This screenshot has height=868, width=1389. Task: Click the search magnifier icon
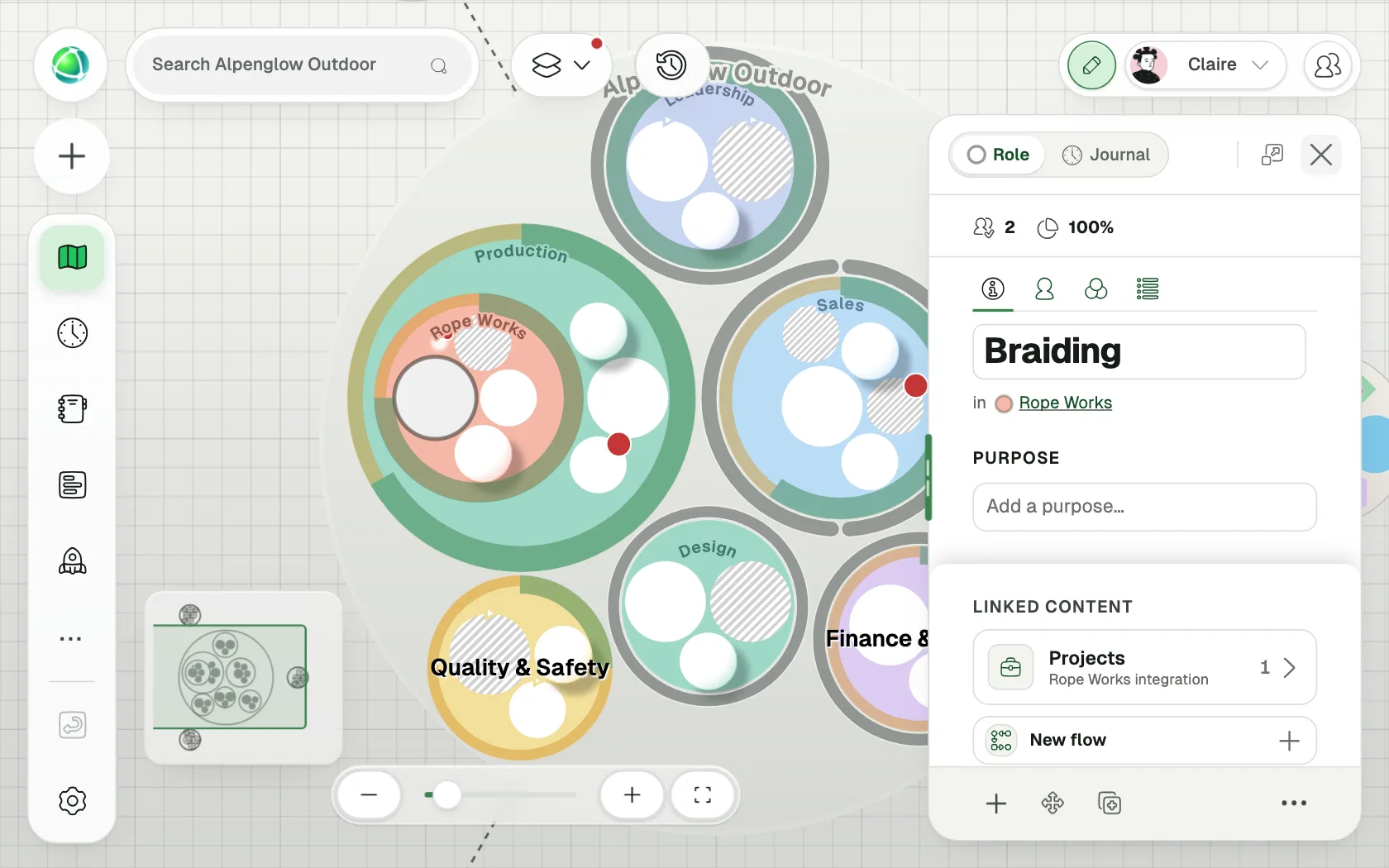[x=439, y=65]
